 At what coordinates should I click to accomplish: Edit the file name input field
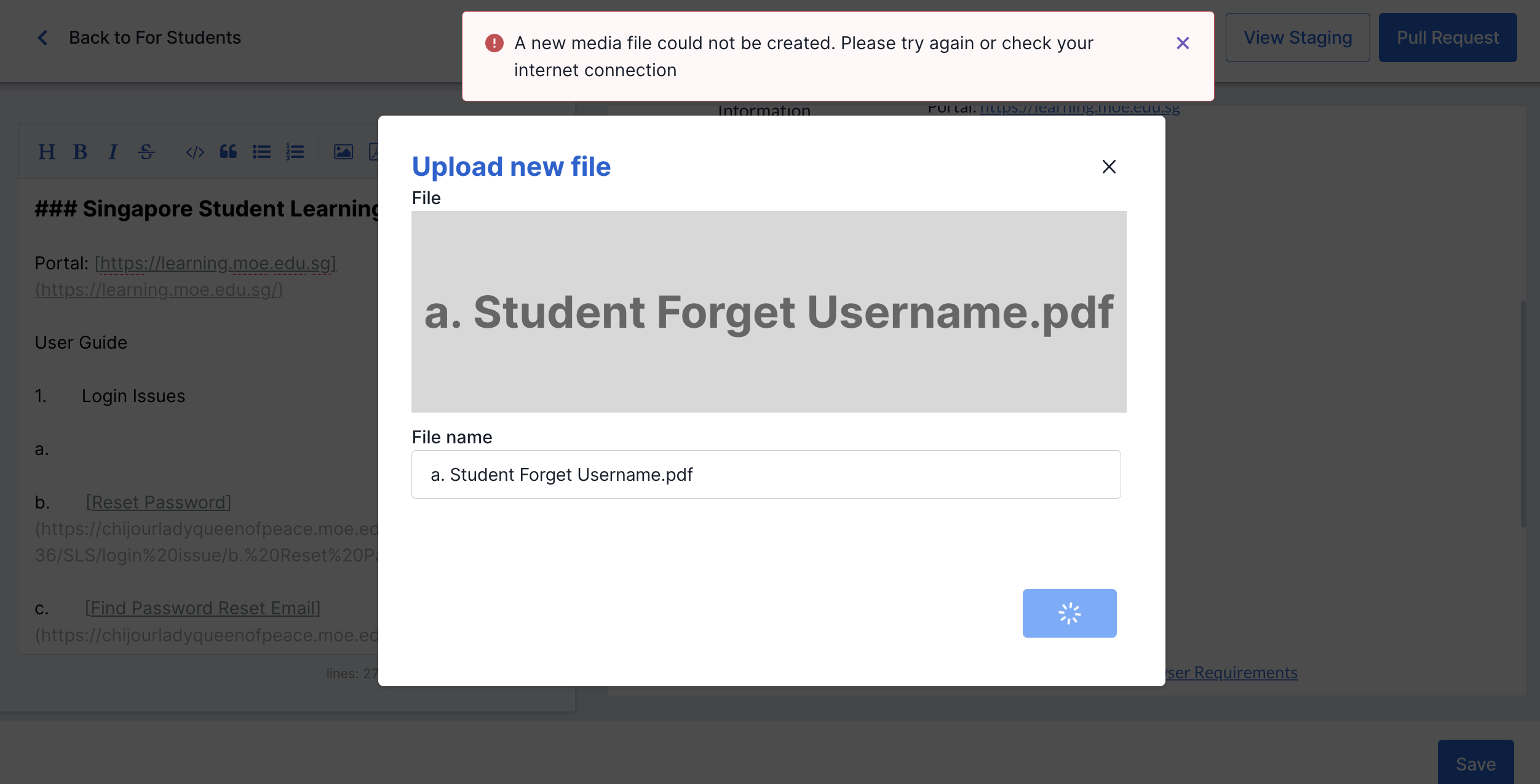pos(765,474)
